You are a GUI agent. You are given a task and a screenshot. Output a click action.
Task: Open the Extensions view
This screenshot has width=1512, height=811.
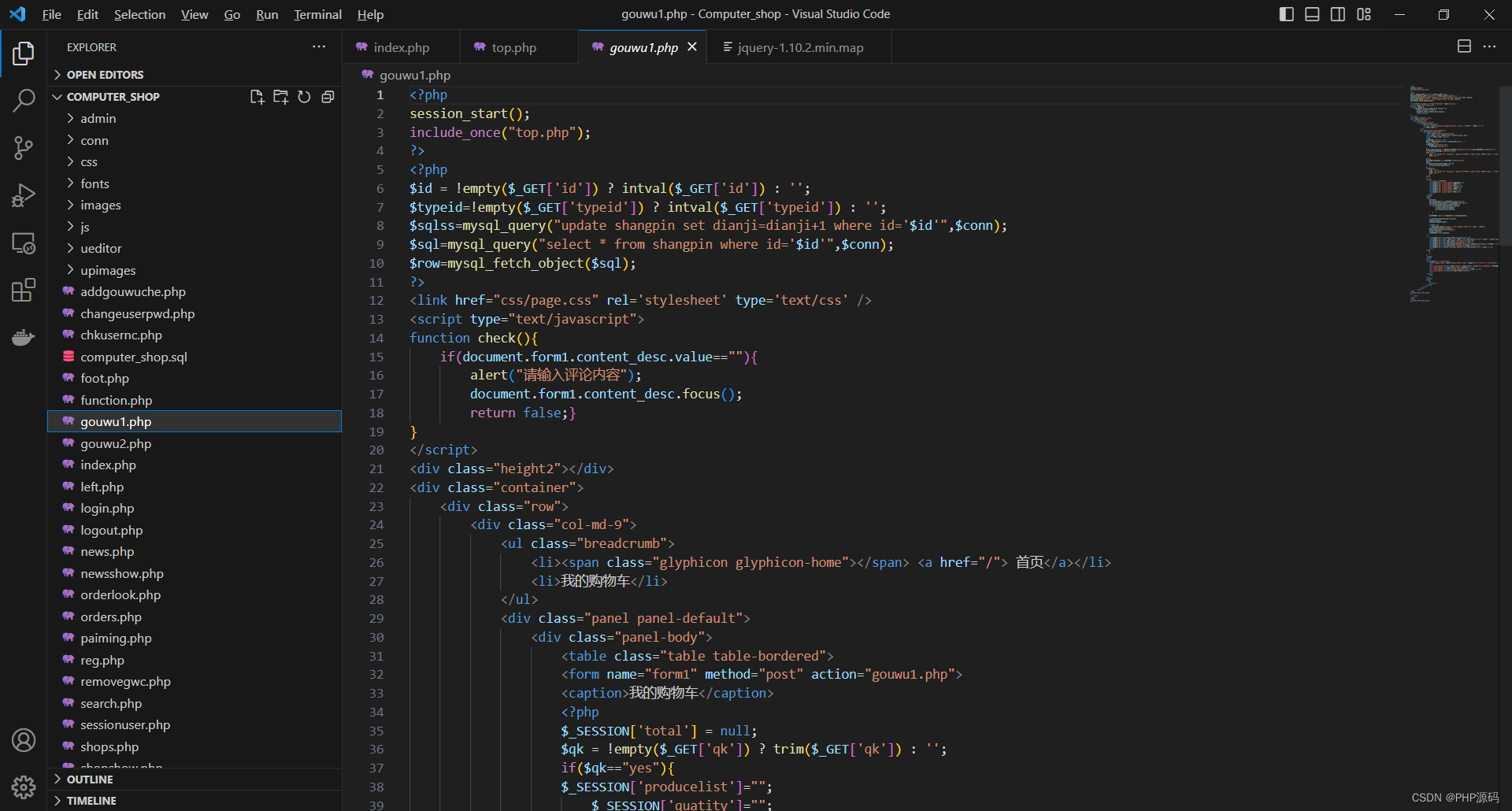pos(24,290)
